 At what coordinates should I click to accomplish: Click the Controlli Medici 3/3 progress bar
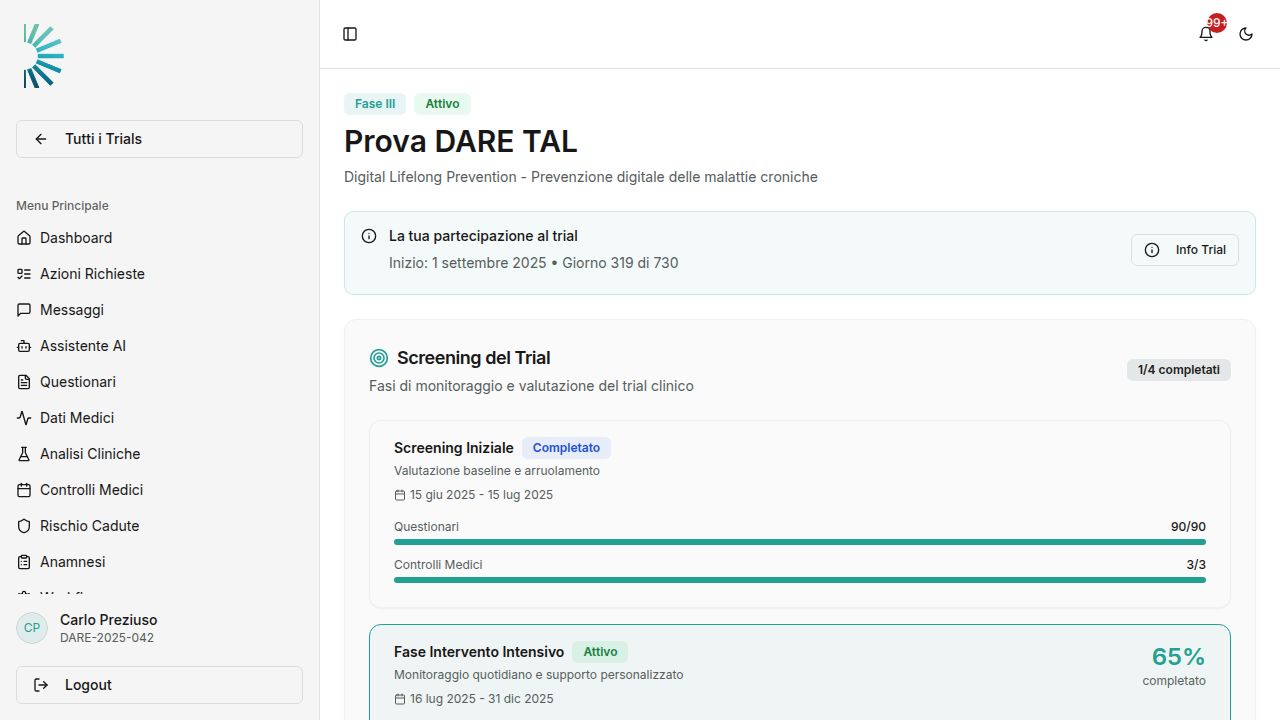800,580
